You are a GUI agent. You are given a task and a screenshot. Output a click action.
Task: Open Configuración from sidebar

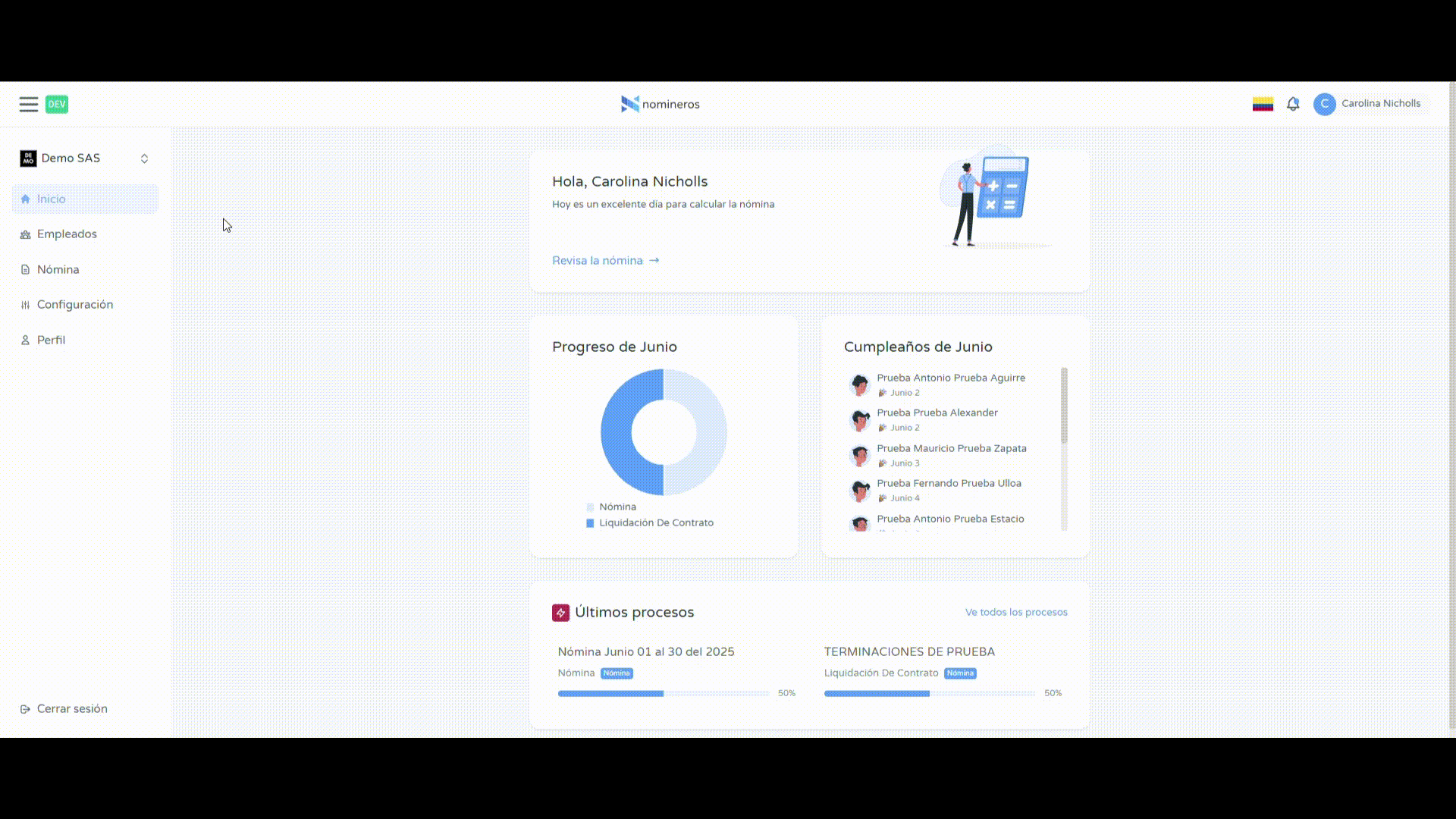74,305
